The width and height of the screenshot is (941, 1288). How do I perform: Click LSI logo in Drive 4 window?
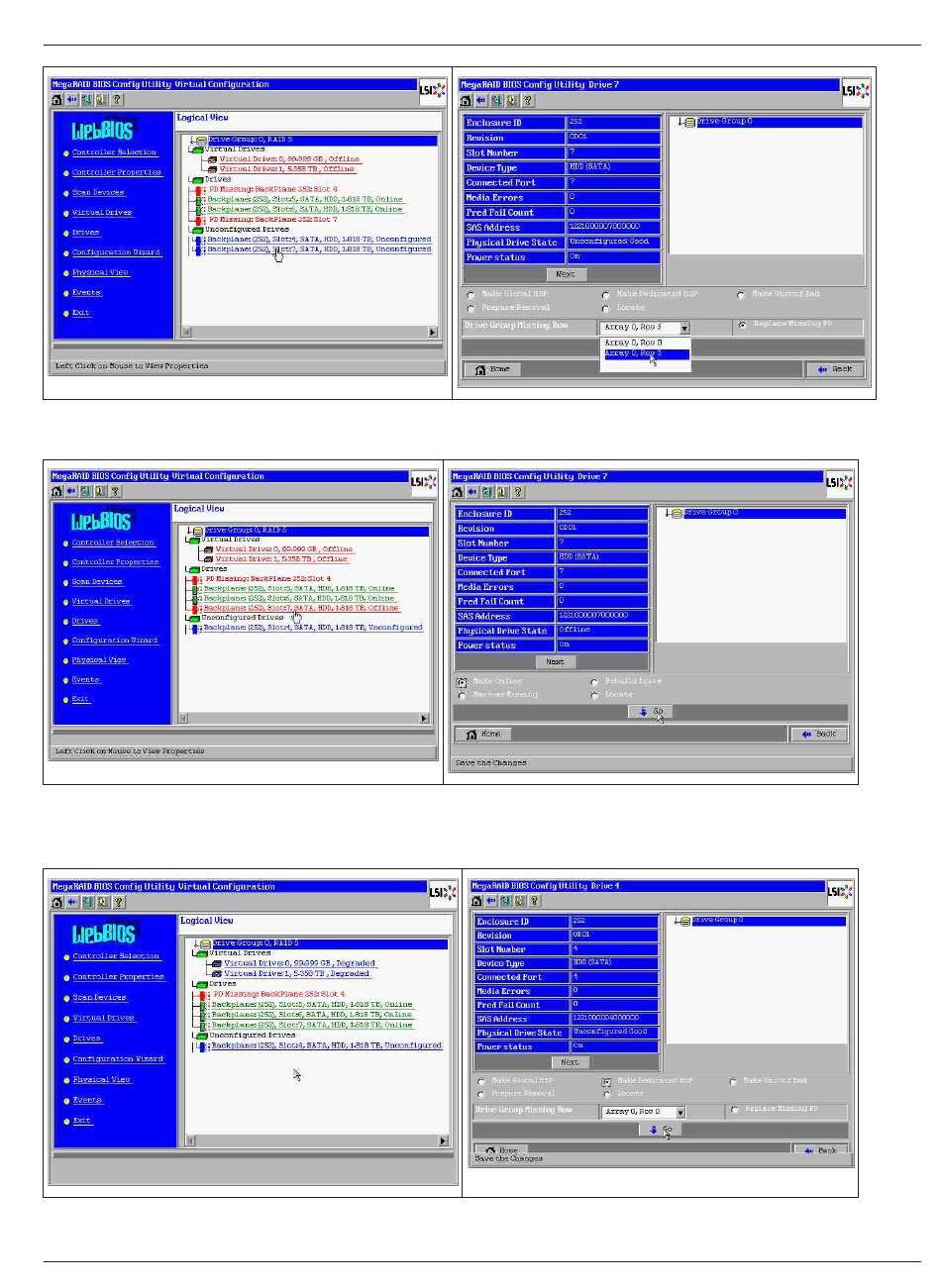click(838, 892)
